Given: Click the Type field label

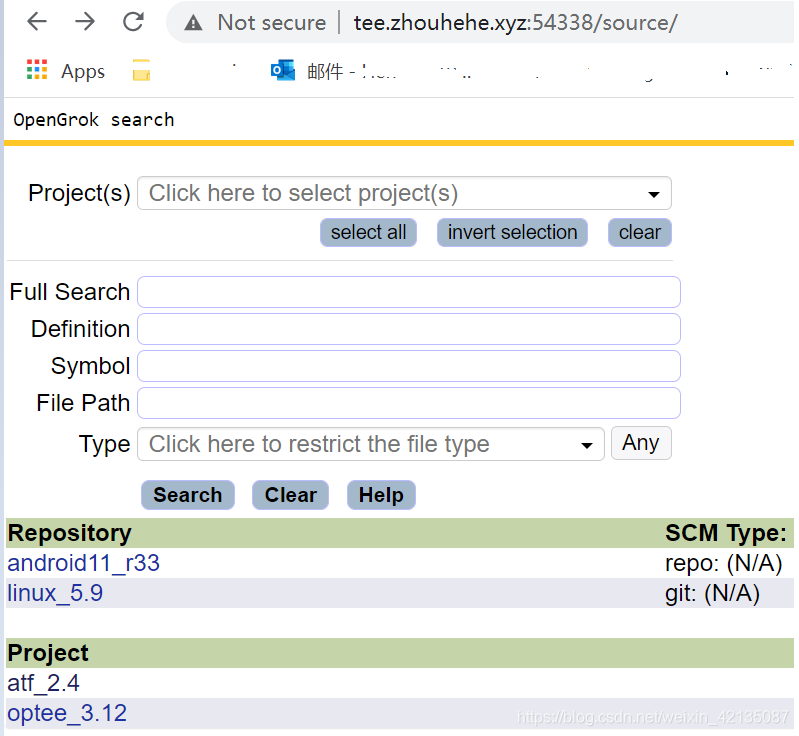Looking at the screenshot, I should [104, 444].
